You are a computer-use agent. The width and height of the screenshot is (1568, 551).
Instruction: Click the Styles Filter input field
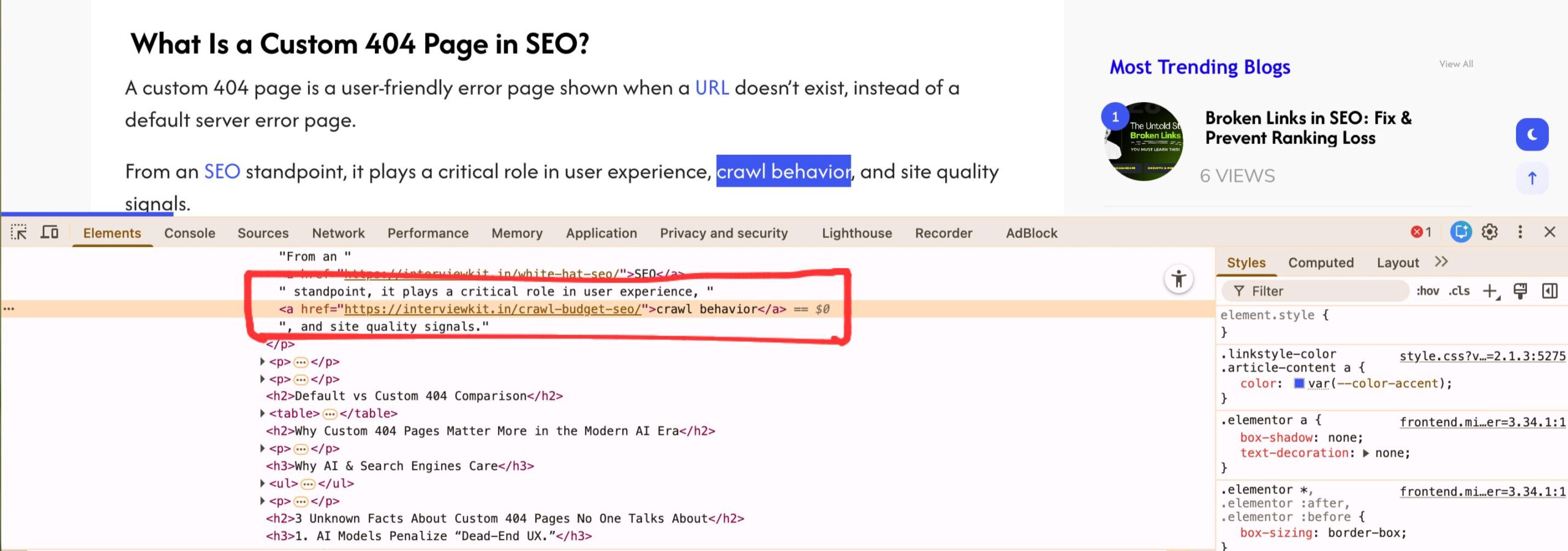[1317, 291]
